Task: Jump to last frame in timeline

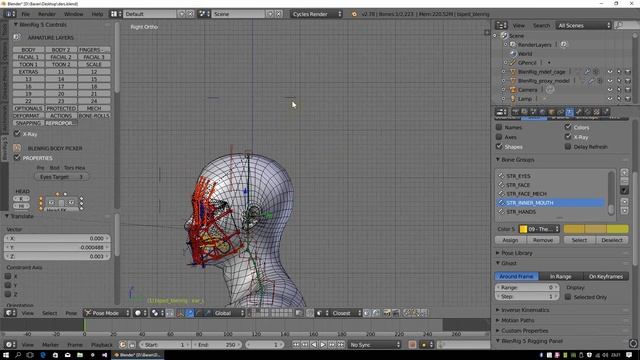Action: pos(341,345)
